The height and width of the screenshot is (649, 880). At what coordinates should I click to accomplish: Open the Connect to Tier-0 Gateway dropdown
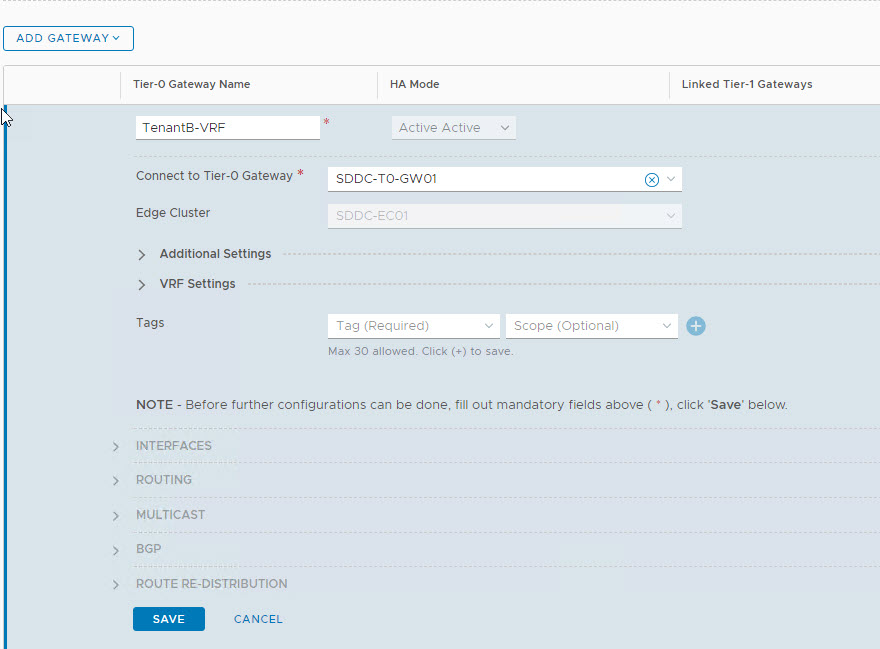671,179
